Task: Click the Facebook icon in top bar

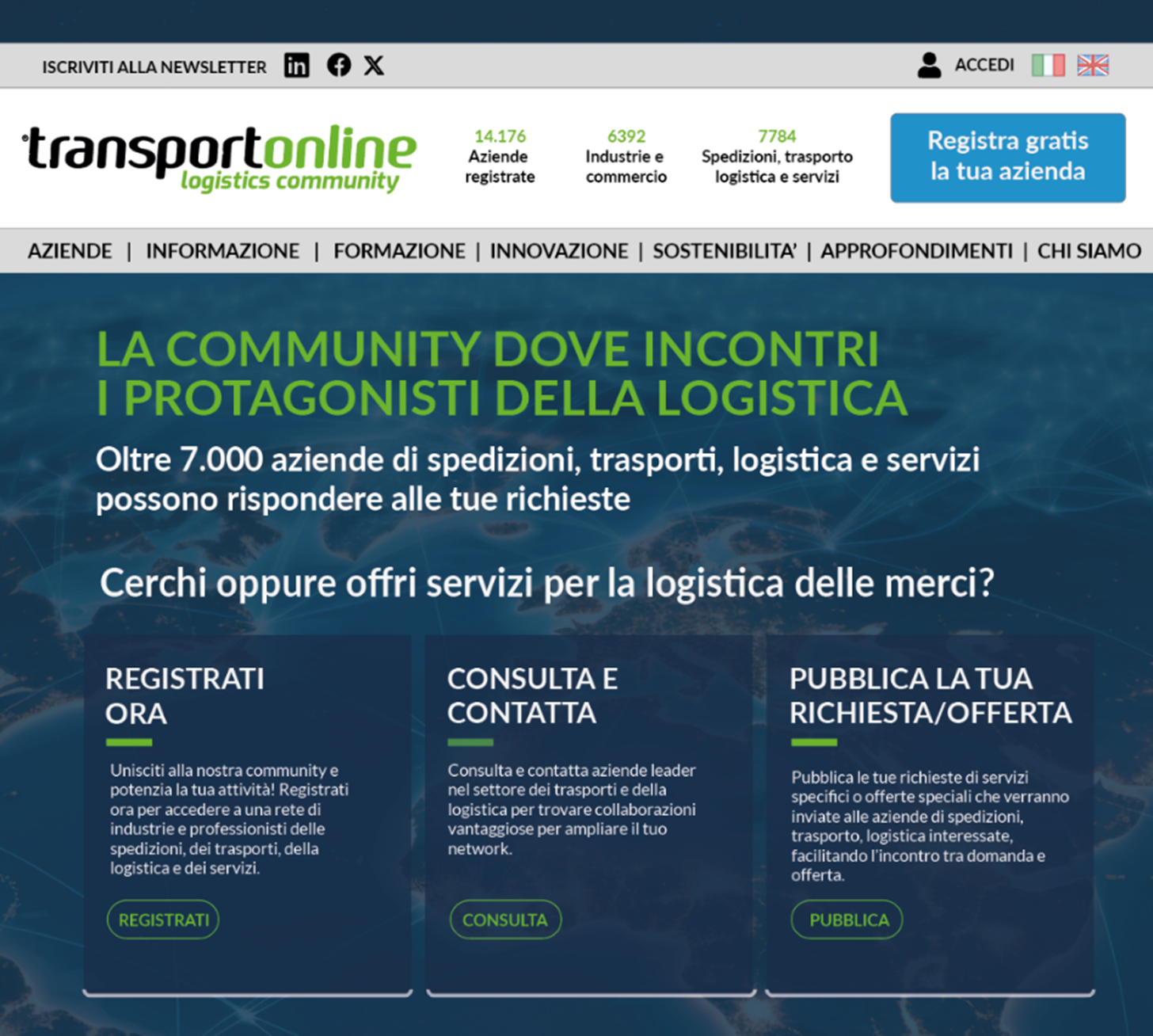Action: (x=339, y=65)
